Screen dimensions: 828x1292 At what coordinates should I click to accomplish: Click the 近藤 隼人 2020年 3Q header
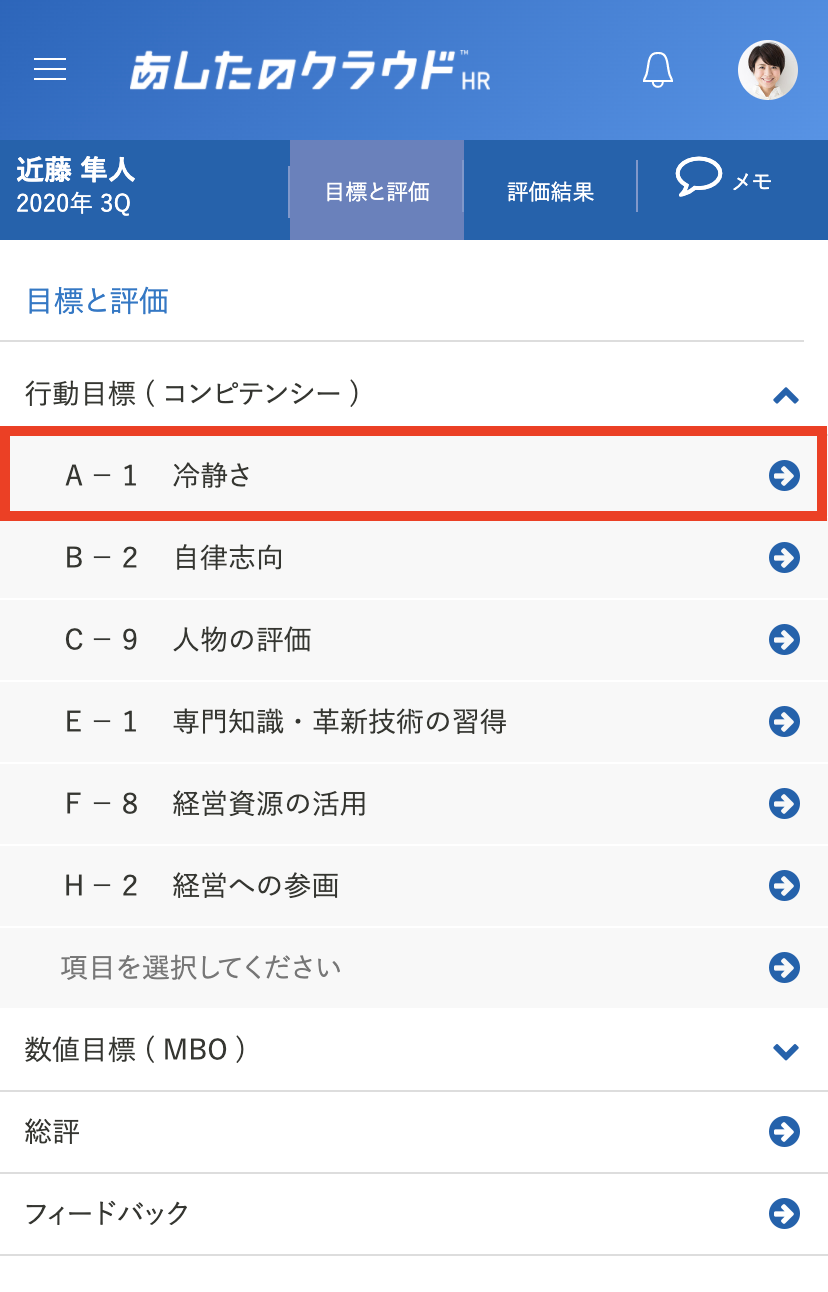[x=76, y=187]
